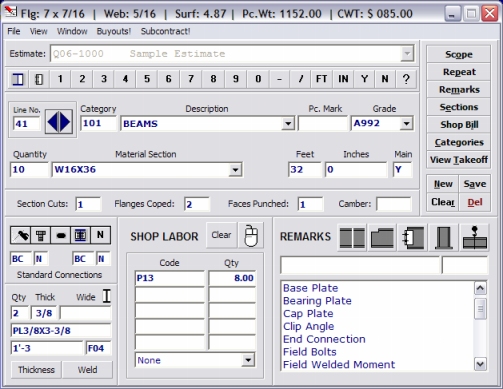Click the Shop Bill button

point(459,125)
